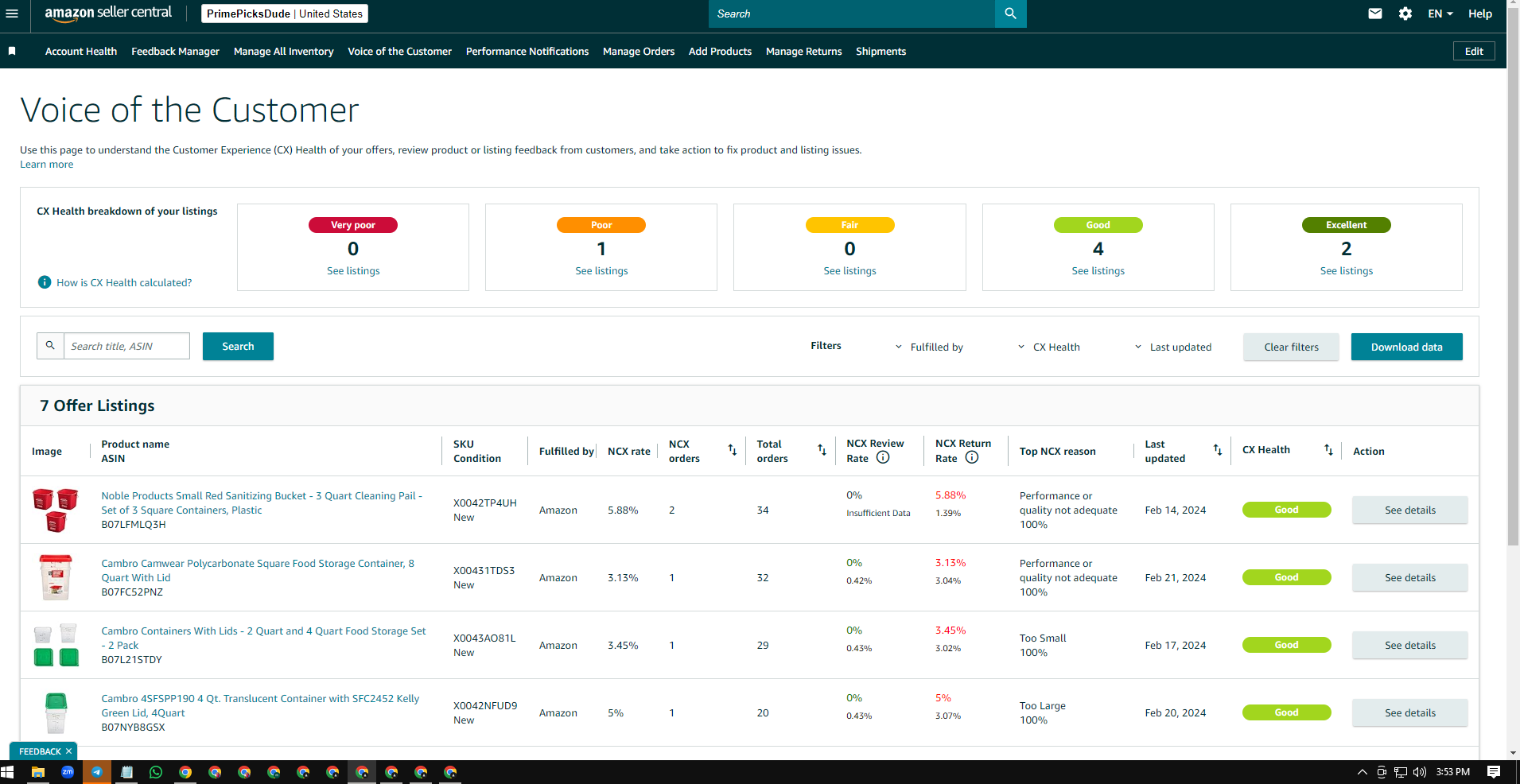Screen dimensions: 1520x784
Task: Sort the table by CX Health
Action: 1328,450
